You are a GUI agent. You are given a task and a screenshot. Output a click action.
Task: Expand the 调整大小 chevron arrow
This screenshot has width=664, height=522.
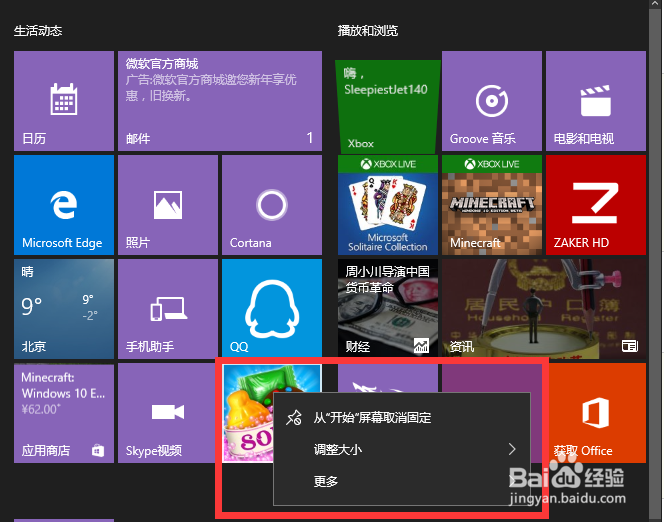tap(512, 449)
